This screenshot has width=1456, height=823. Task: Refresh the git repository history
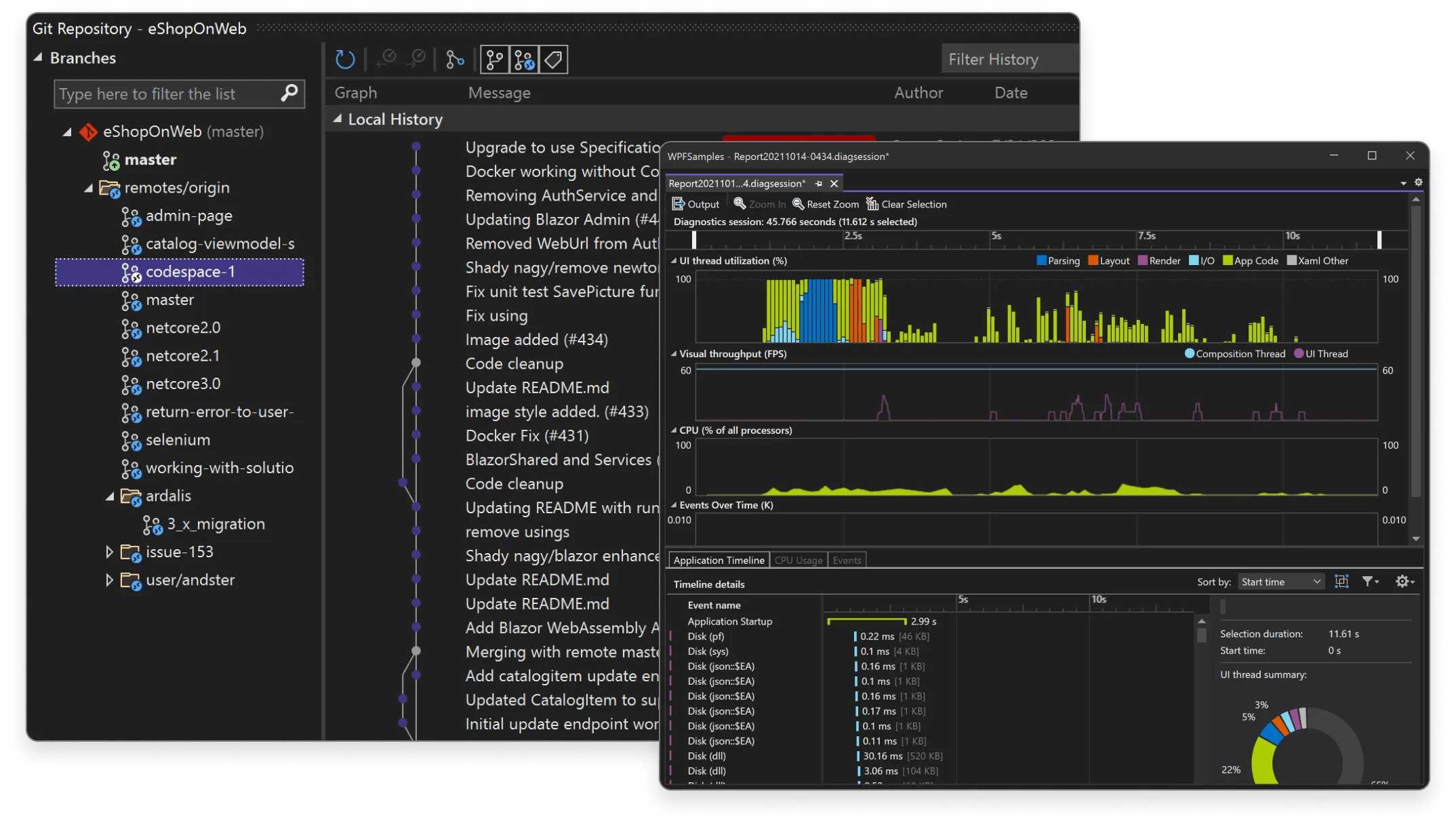(x=345, y=59)
